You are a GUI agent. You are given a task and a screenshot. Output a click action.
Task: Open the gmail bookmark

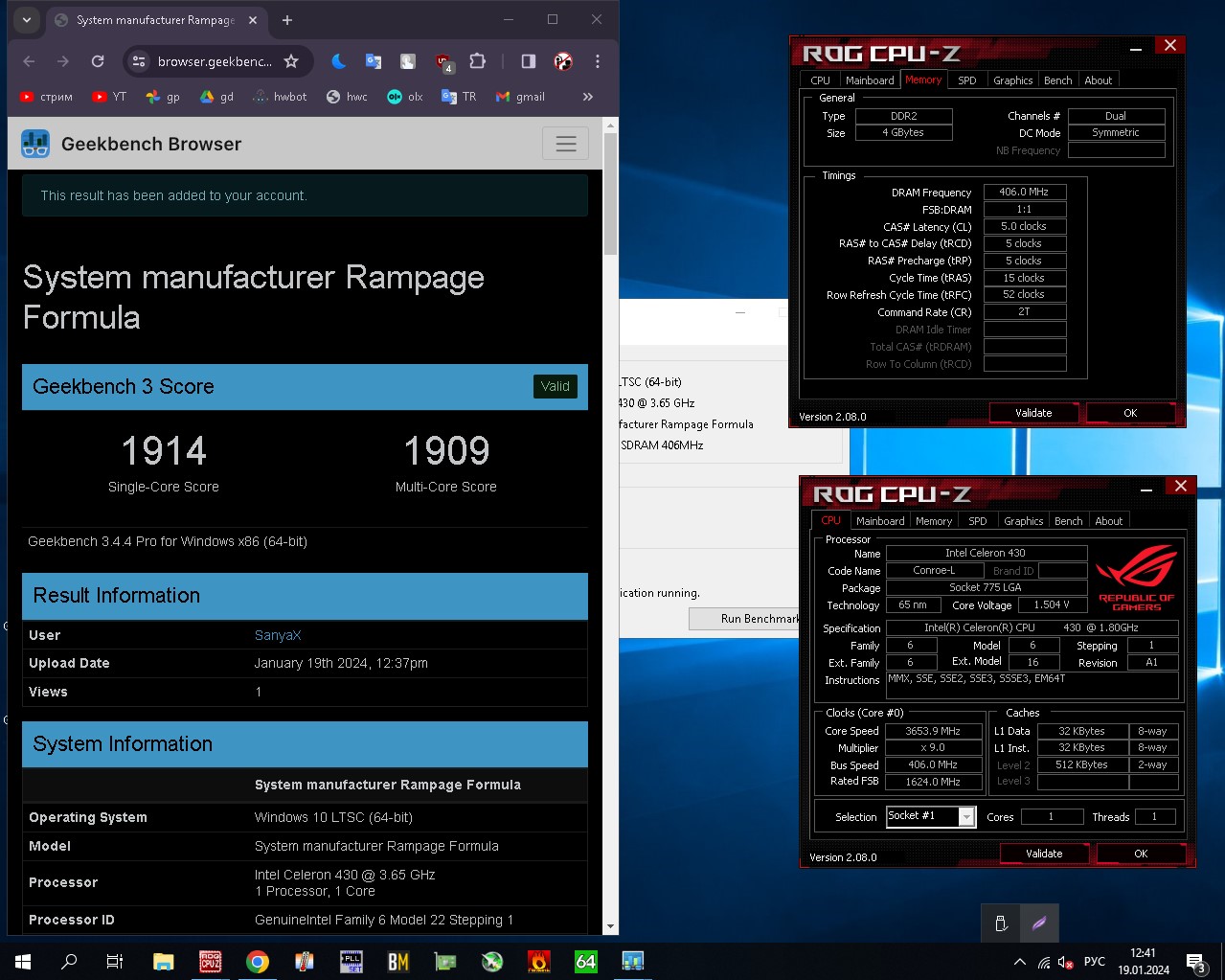tap(520, 97)
